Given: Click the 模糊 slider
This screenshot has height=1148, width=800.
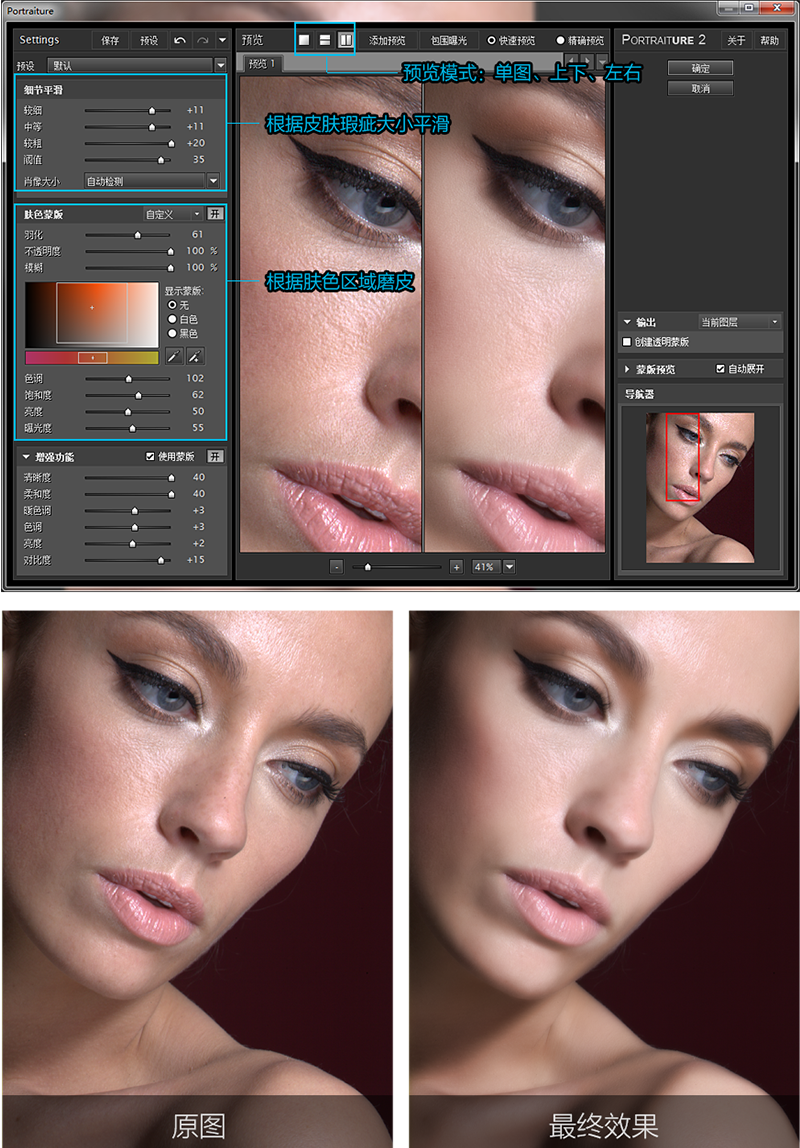Looking at the screenshot, I should pos(128,268).
